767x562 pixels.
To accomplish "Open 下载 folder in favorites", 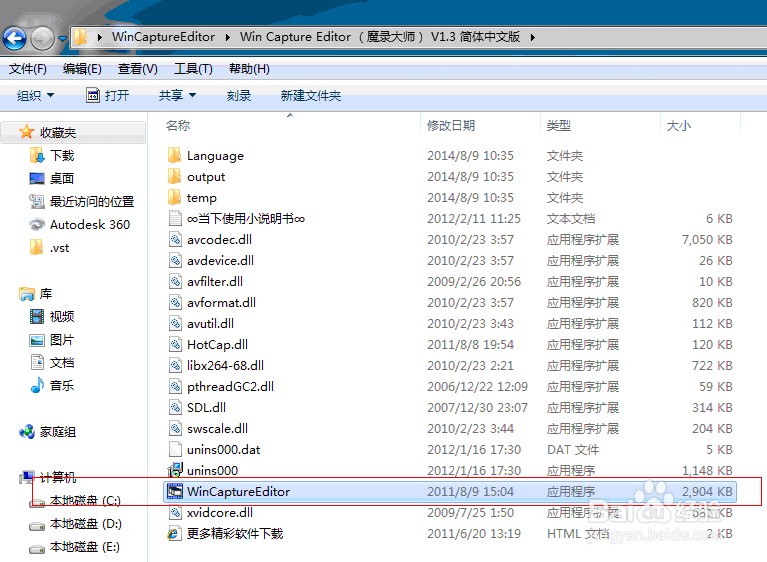I will (52, 156).
